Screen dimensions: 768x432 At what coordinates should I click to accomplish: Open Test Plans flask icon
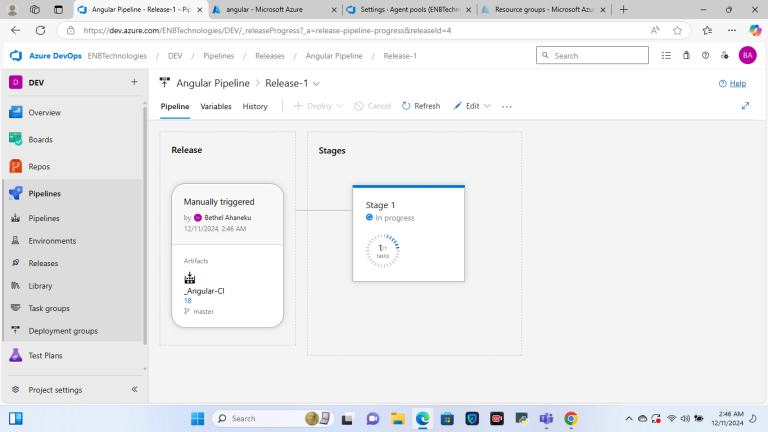16,355
